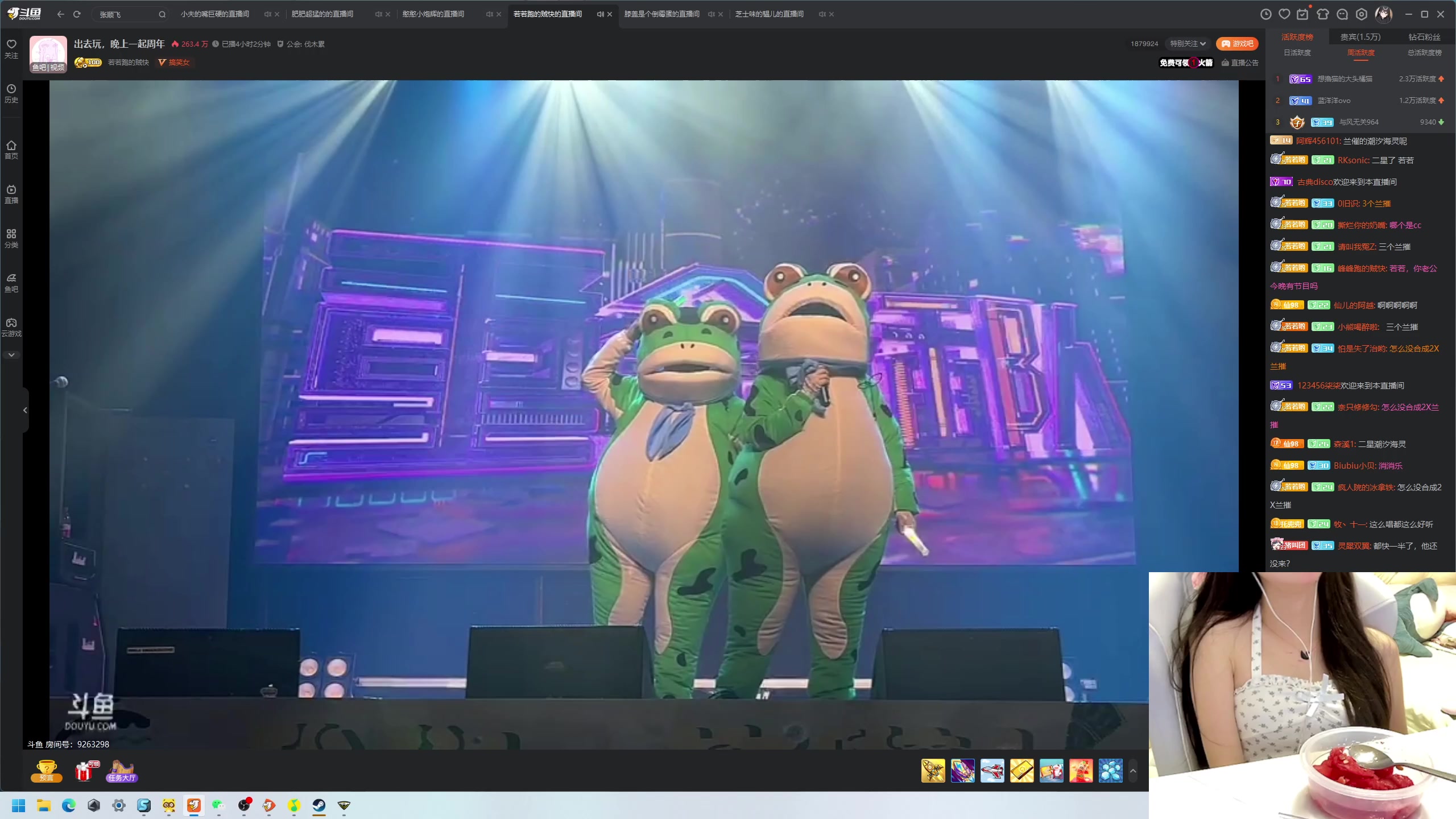
Task: Go to 首页 home in sidebar
Action: tap(11, 150)
